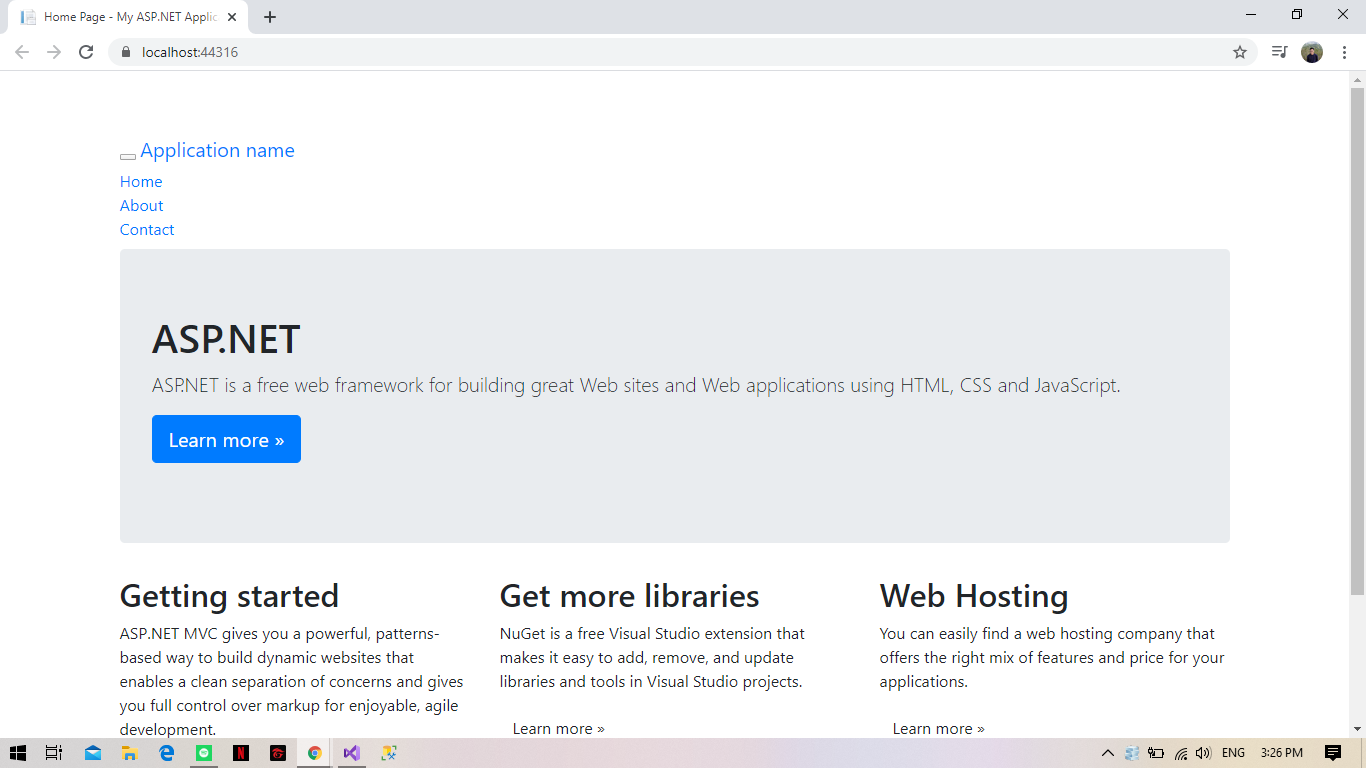Change the ENG input language
The image size is (1366, 768).
point(1234,753)
